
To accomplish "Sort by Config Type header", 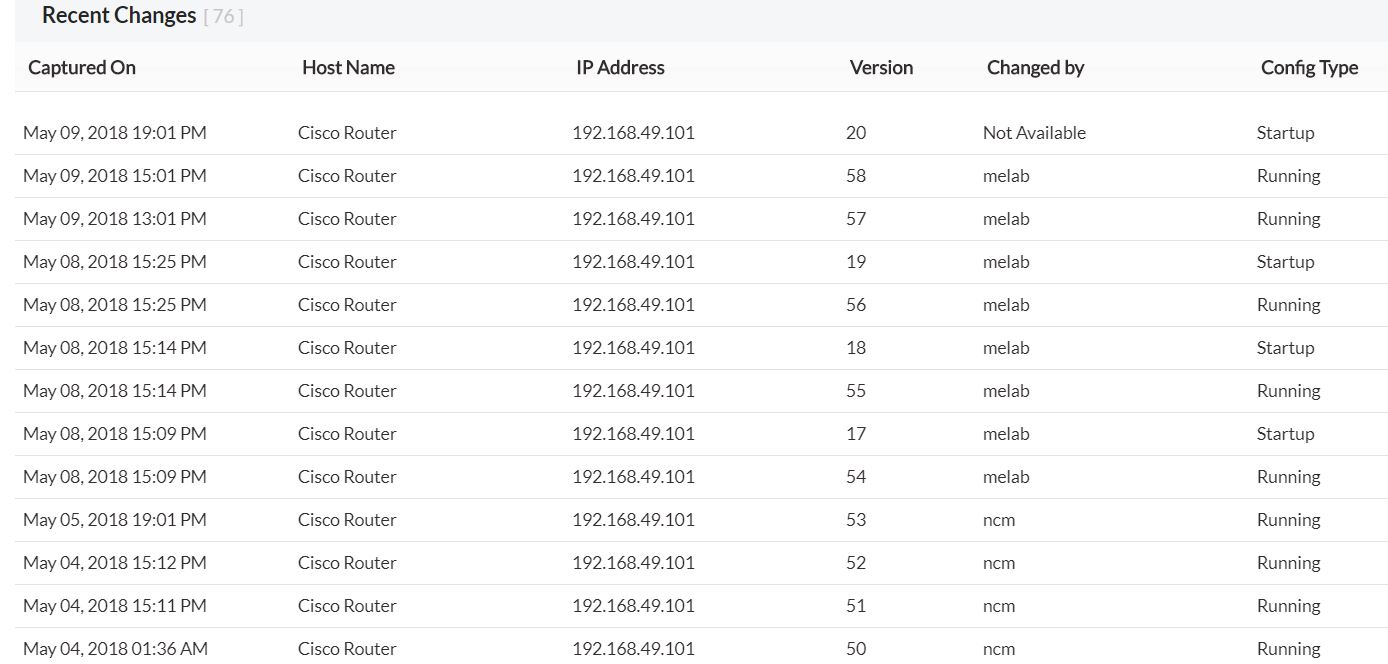I will click(1309, 68).
